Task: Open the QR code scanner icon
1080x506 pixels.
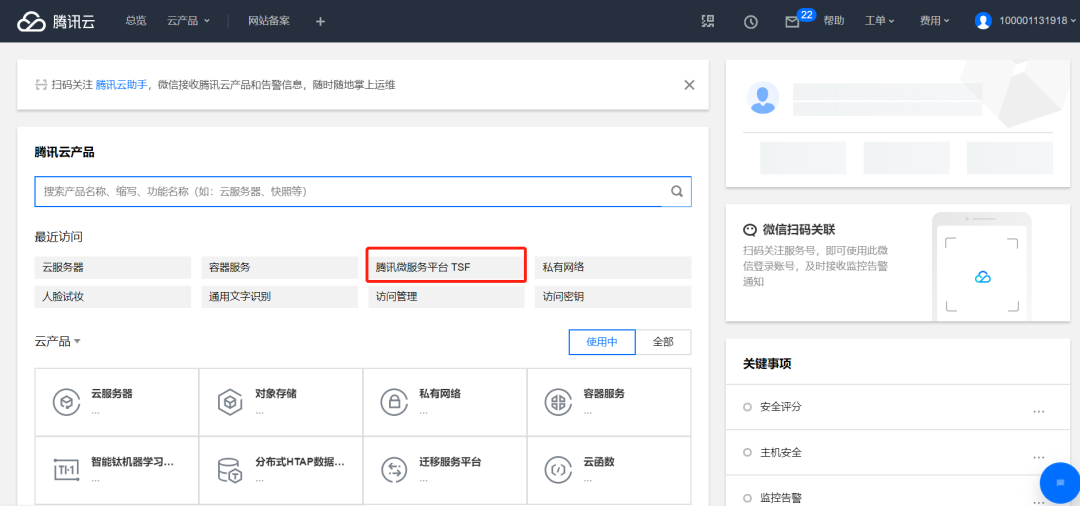Action: point(708,21)
